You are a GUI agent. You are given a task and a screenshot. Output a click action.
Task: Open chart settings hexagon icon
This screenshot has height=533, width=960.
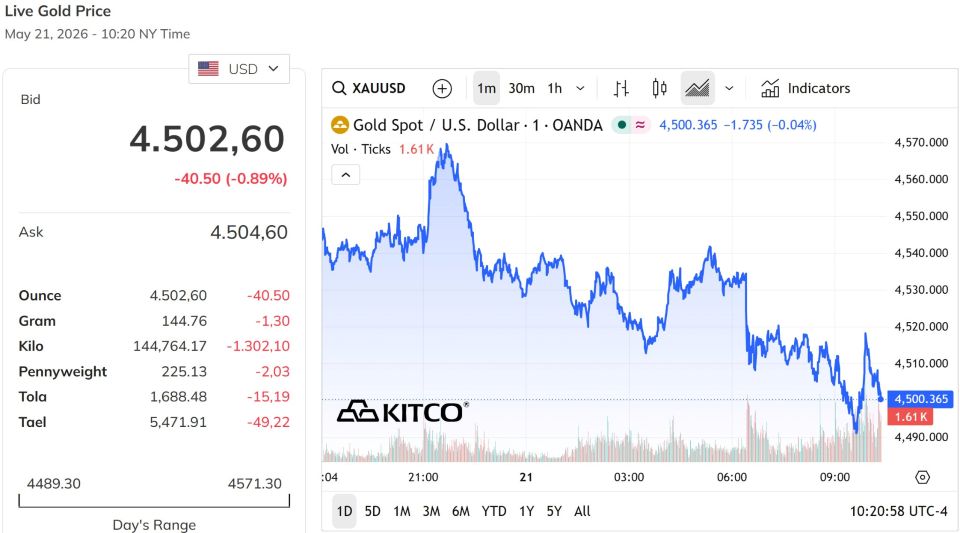coord(923,477)
